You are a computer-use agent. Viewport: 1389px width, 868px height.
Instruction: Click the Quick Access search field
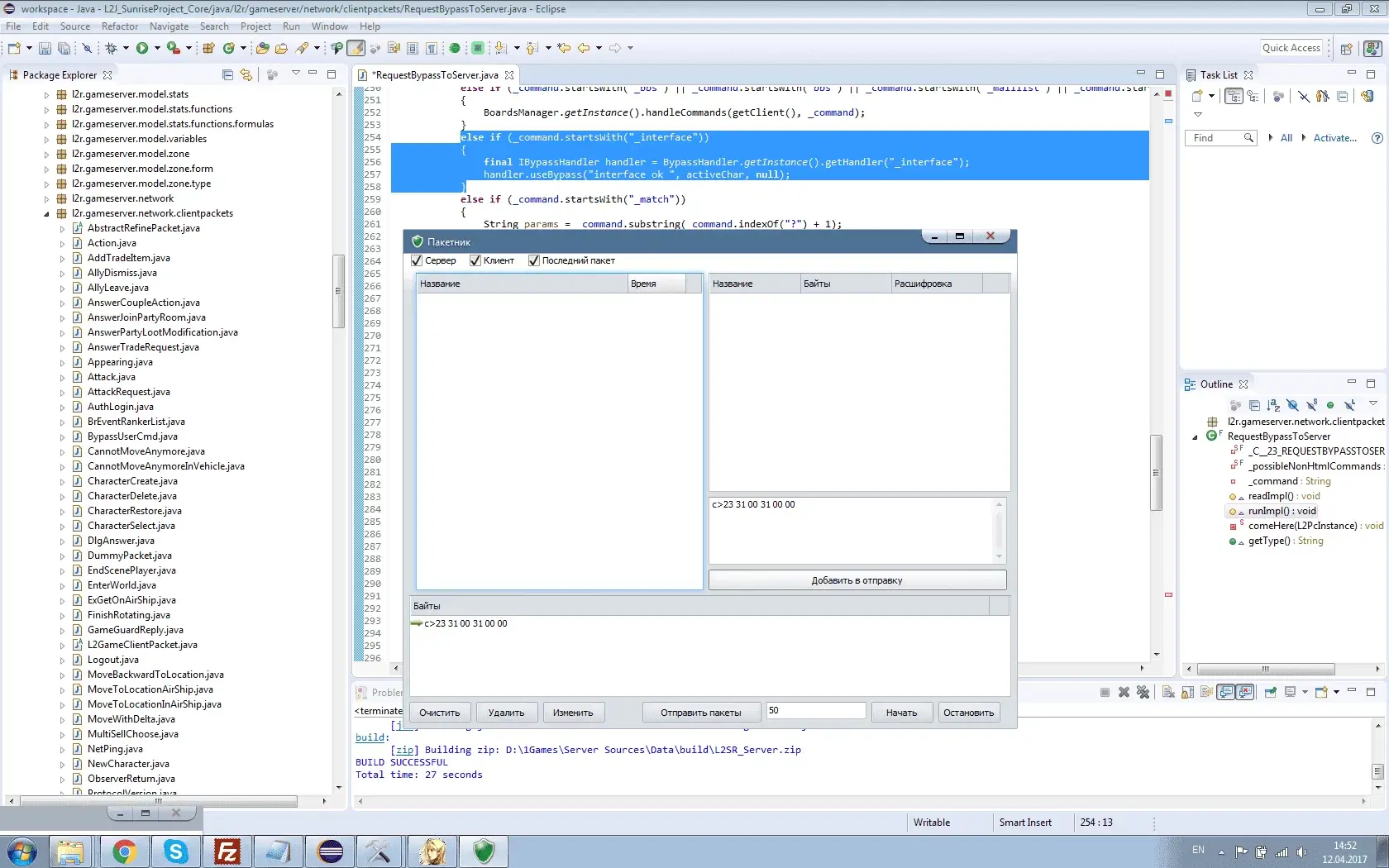tap(1291, 48)
